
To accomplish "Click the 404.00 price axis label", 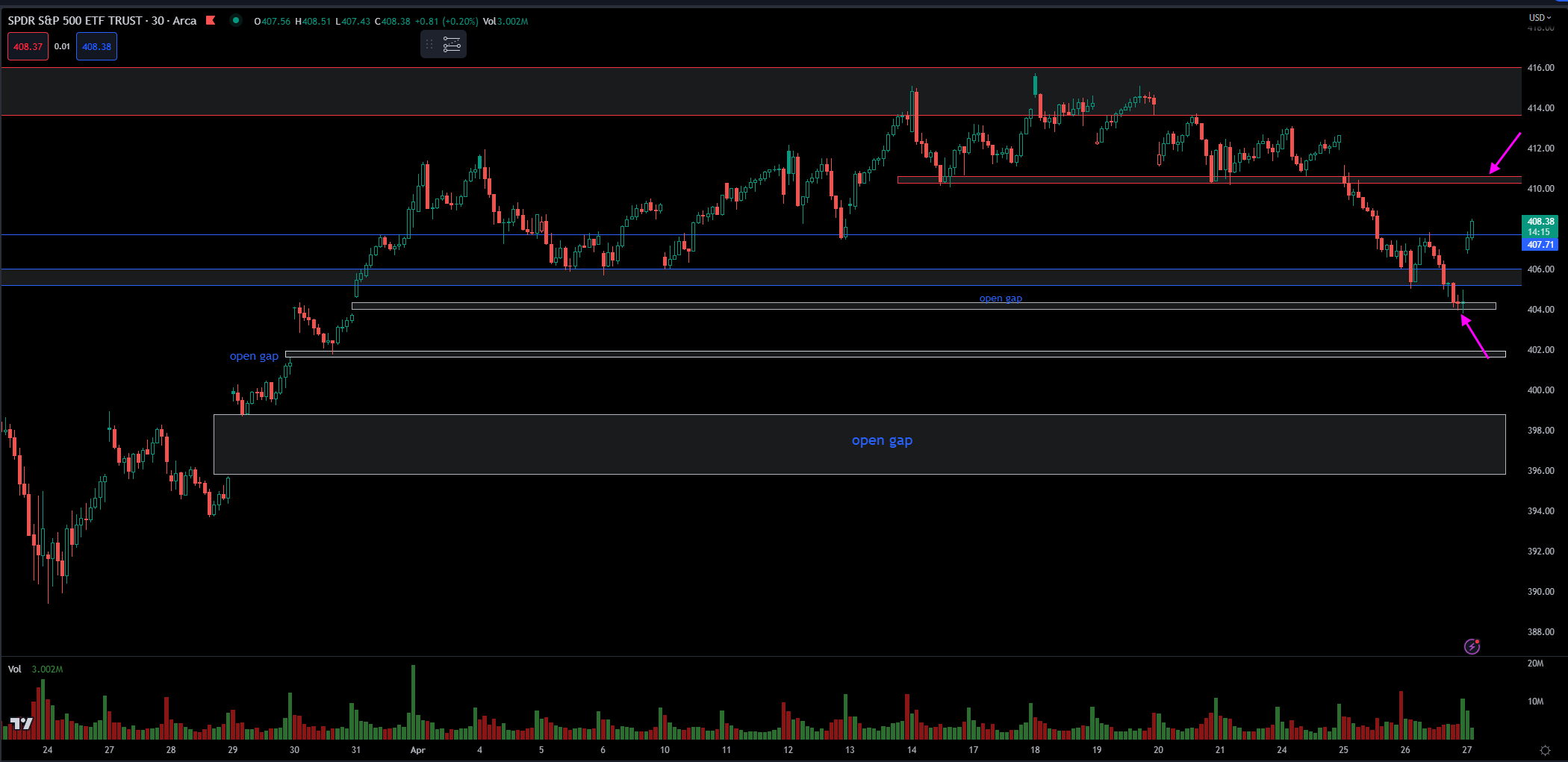I will tap(1540, 310).
